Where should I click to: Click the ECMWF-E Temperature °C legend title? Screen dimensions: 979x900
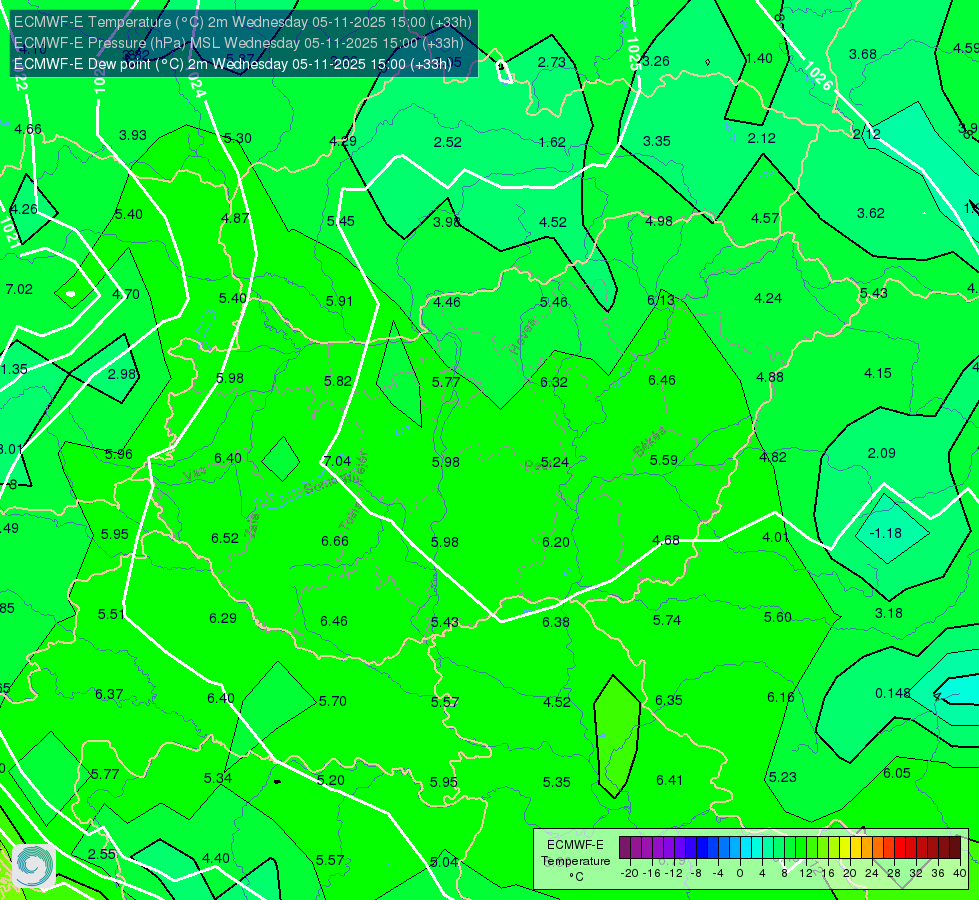tap(575, 861)
